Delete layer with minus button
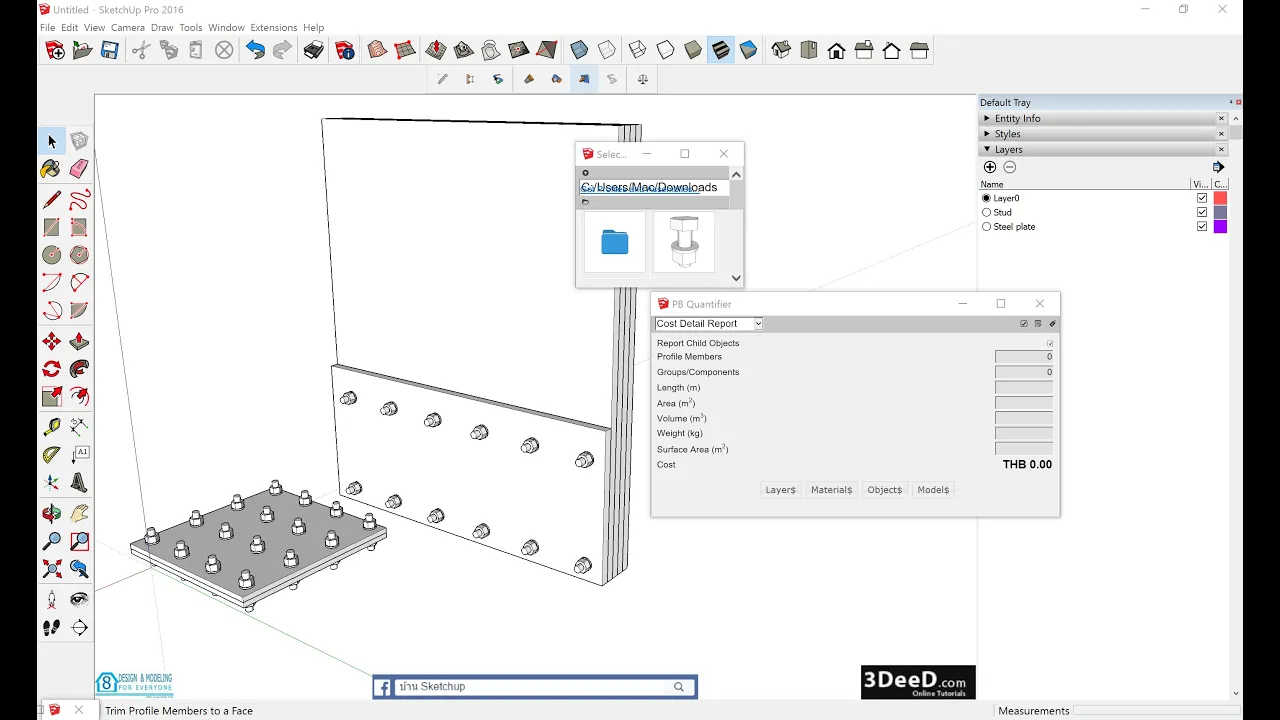Screen dimensions: 1280x720 point(1010,167)
